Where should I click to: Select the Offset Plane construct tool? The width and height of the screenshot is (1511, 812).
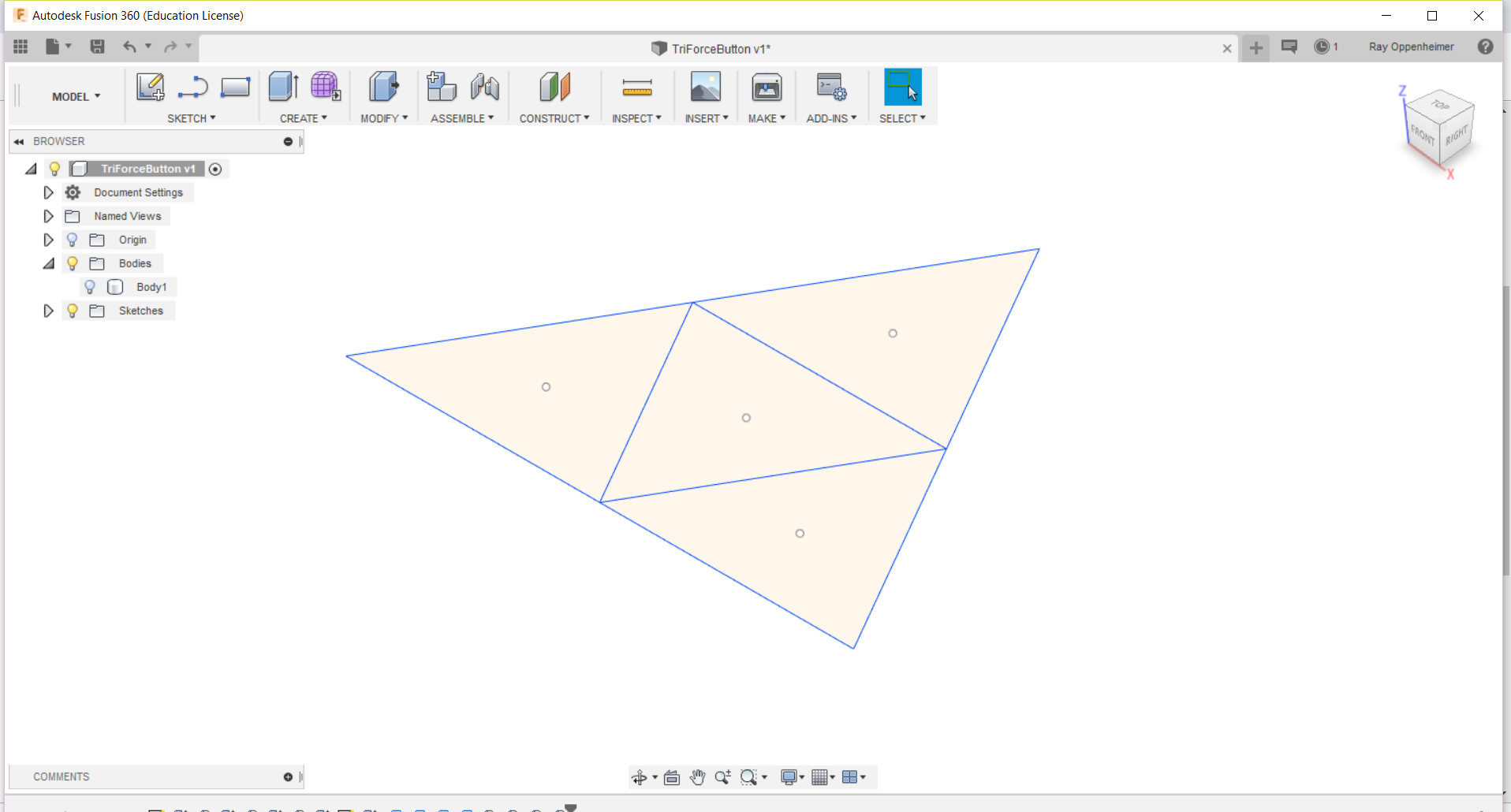point(555,87)
